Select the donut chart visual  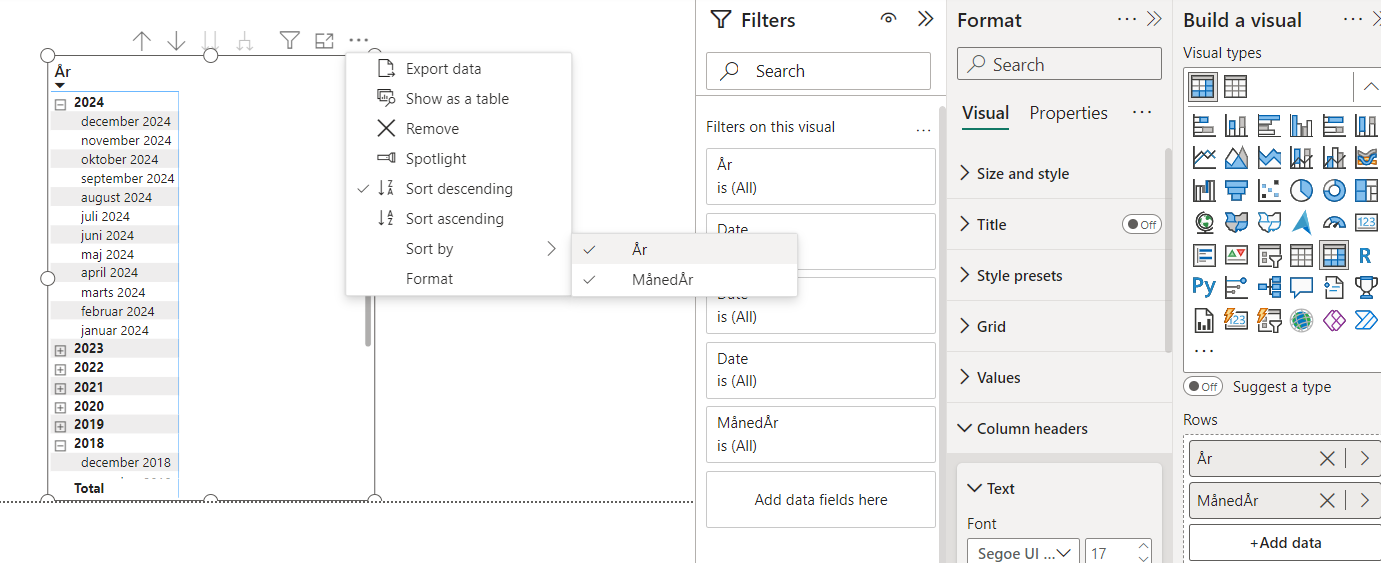1333,190
